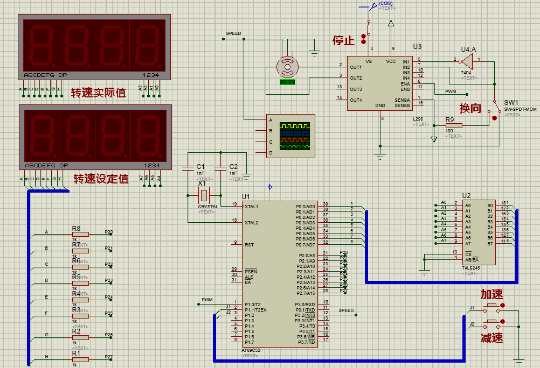
Task: Select resistor R2 on line G
Action: pos(81,337)
